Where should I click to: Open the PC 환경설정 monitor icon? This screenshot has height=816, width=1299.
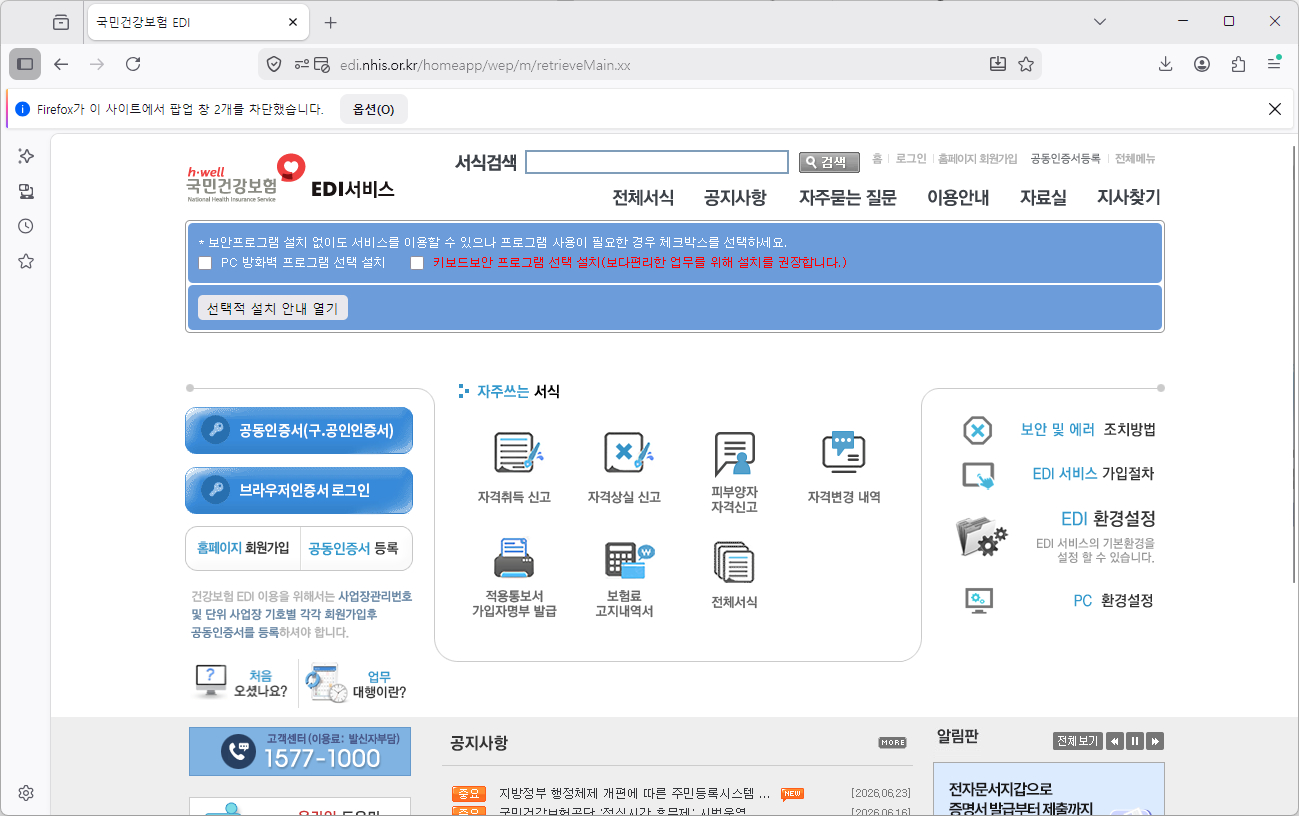click(979, 601)
